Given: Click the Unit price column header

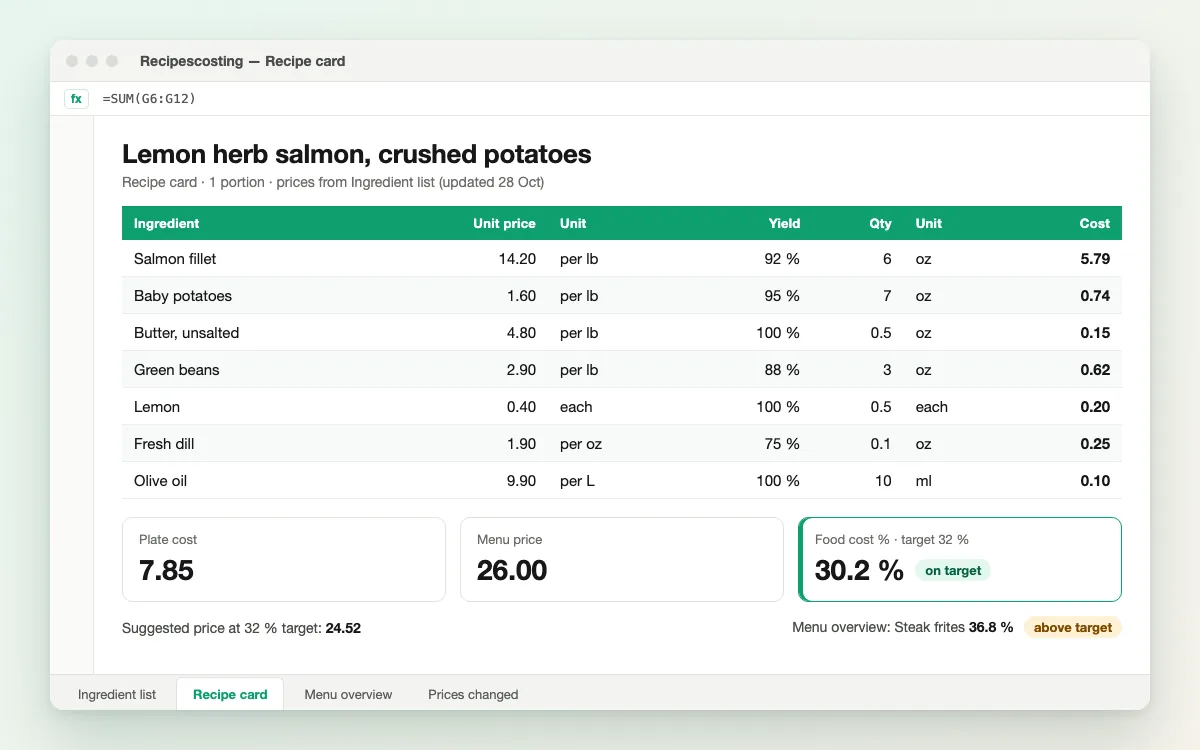Looking at the screenshot, I should click(504, 223).
